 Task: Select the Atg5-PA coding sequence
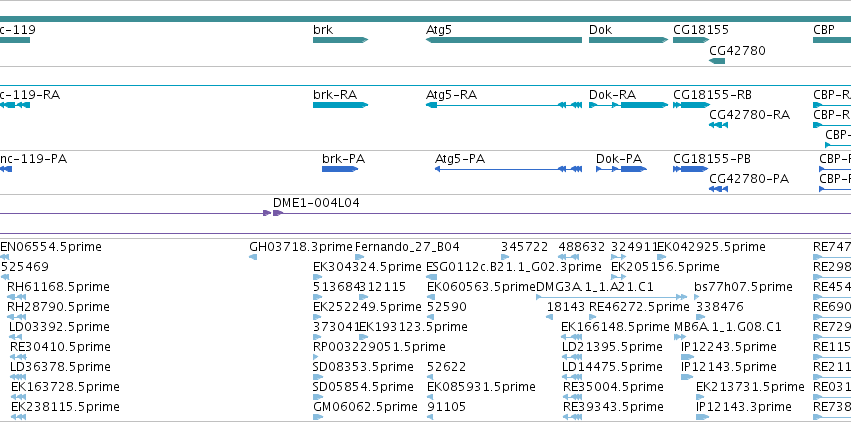tap(509, 169)
